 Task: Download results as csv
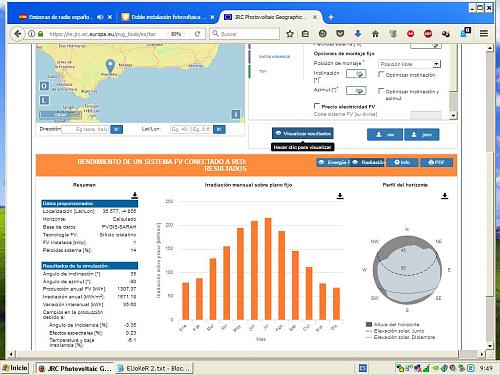point(385,135)
